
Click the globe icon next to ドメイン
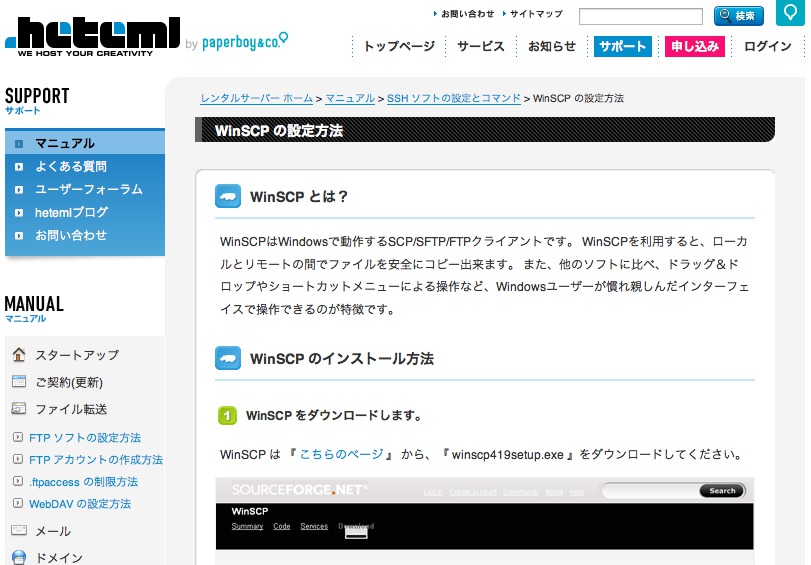[x=19, y=557]
